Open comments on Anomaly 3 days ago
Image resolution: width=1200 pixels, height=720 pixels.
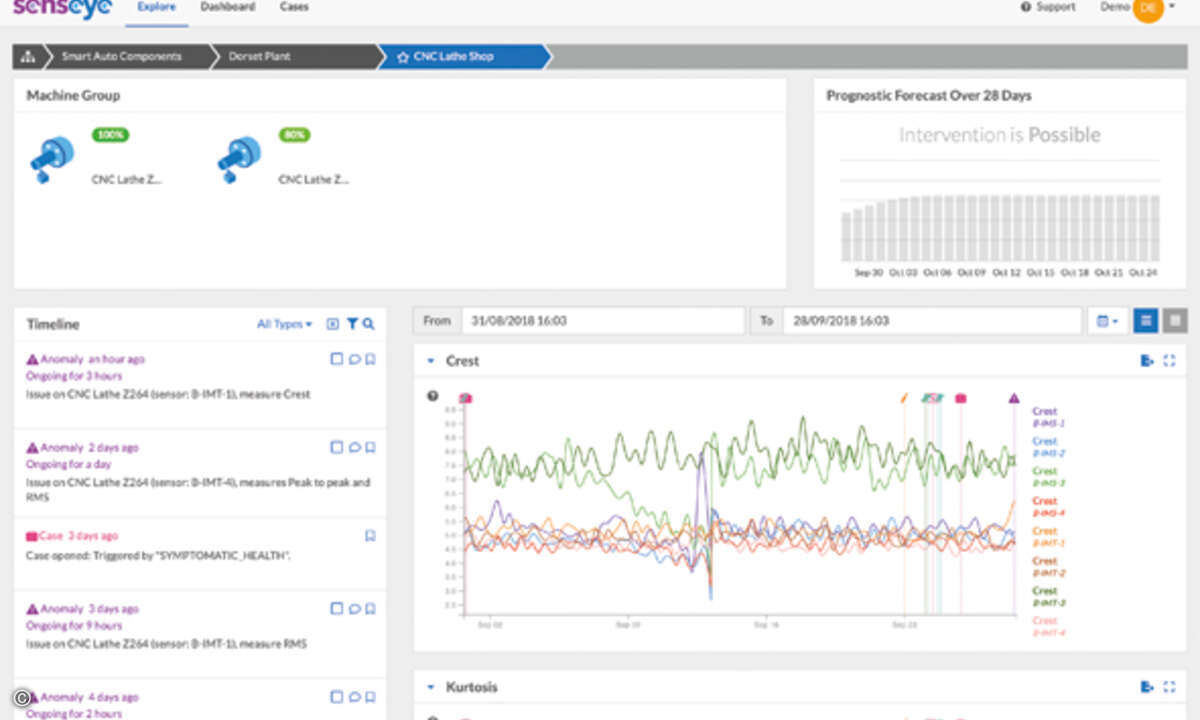click(353, 609)
